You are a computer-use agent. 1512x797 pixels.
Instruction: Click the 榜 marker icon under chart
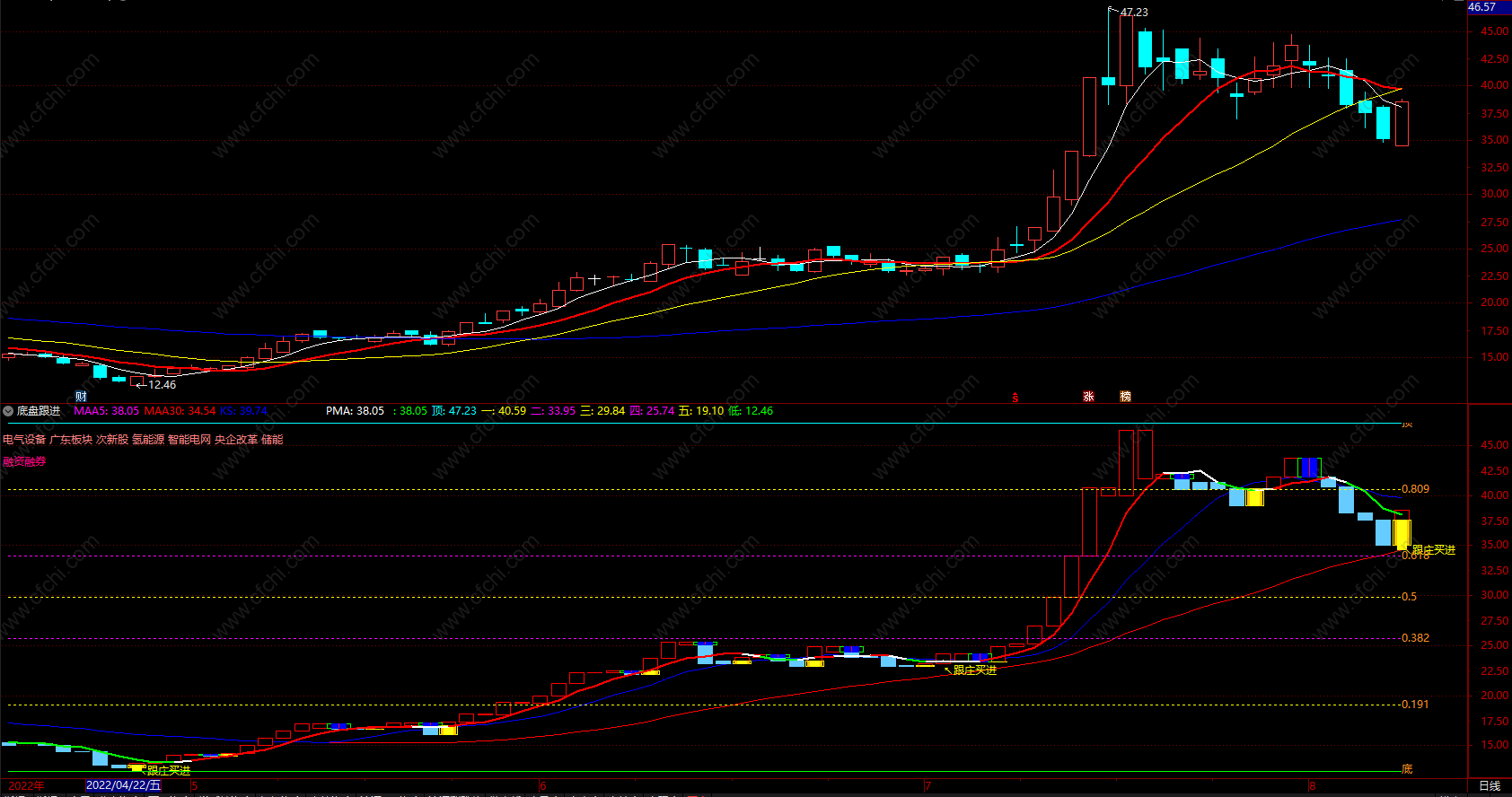[1126, 397]
